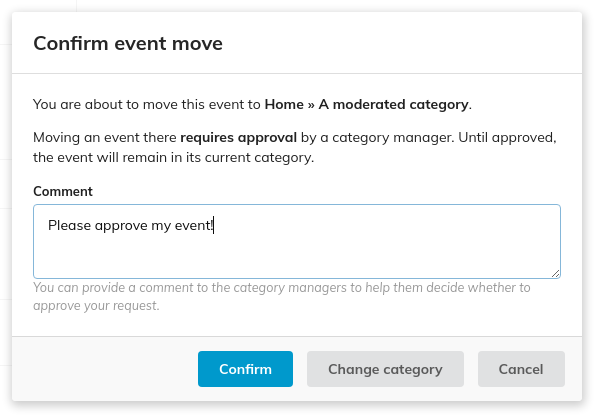
Task: Click the bold "A moderated category" text
Action: (x=394, y=104)
